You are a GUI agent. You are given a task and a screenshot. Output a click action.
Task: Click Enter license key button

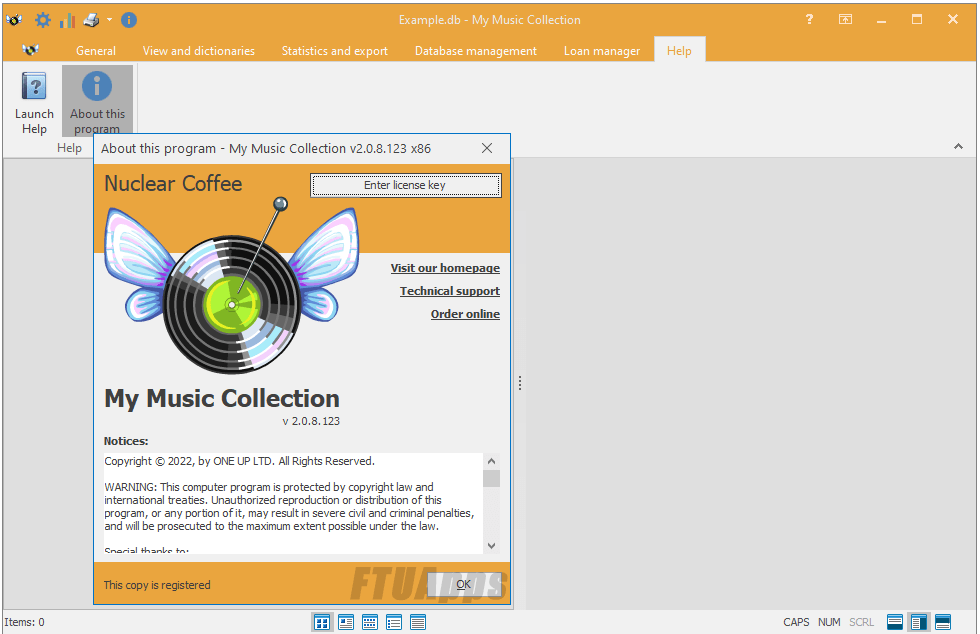[406, 185]
